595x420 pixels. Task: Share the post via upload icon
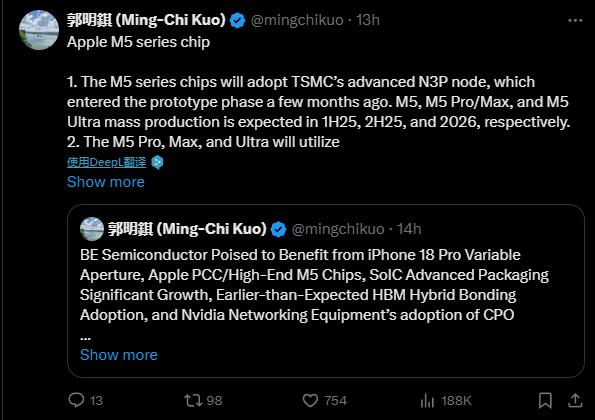pyautogui.click(x=575, y=400)
